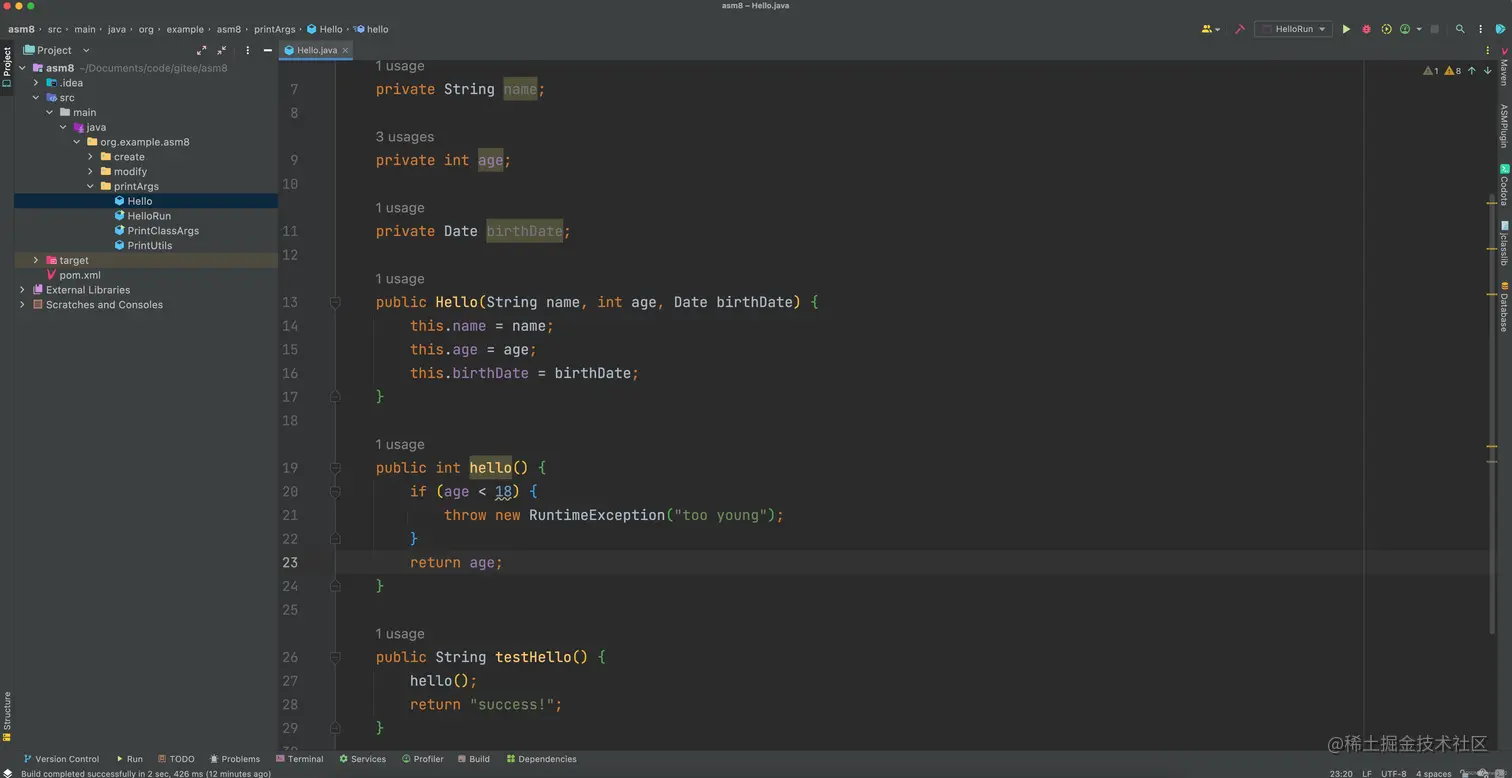Open the Build tool window
1512x778 pixels.
(x=474, y=759)
